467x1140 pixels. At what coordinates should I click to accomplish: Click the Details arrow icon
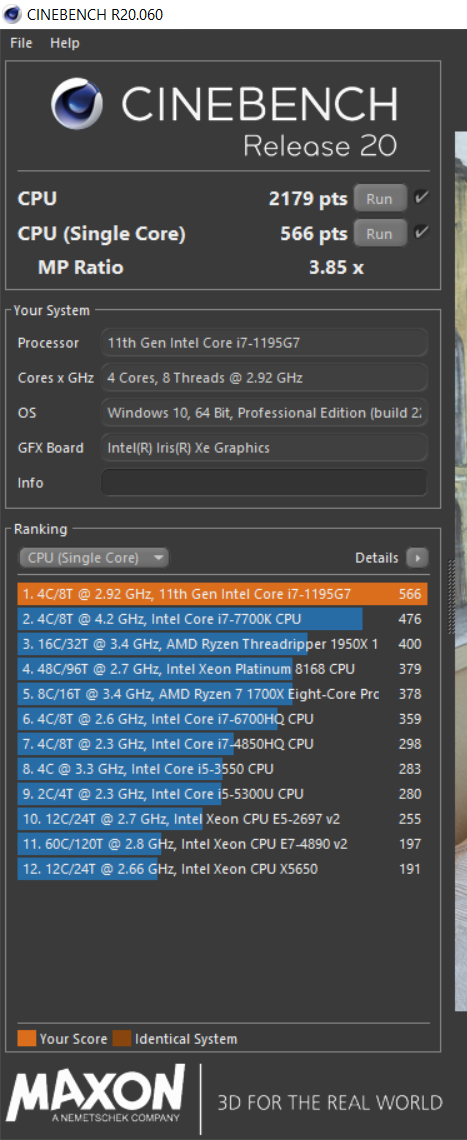[x=418, y=558]
